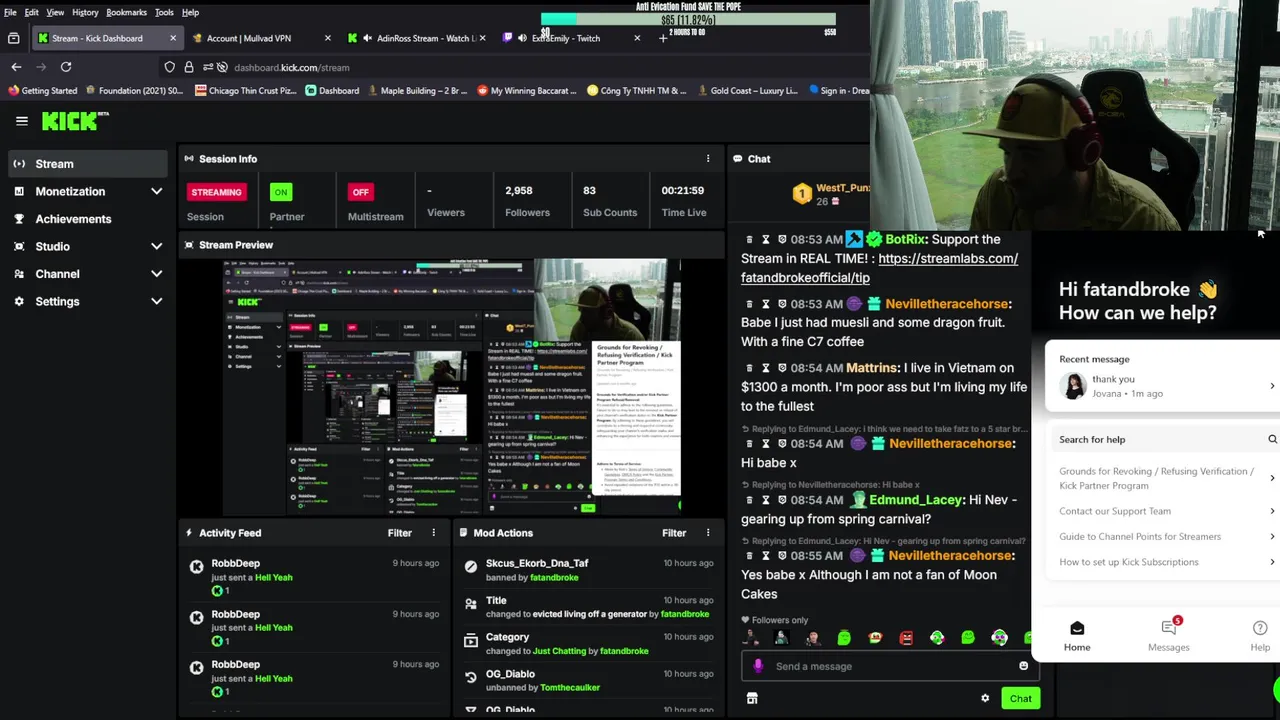1280x720 pixels.
Task: Click the Category icon in Mod Actions
Action: pyautogui.click(x=471, y=641)
